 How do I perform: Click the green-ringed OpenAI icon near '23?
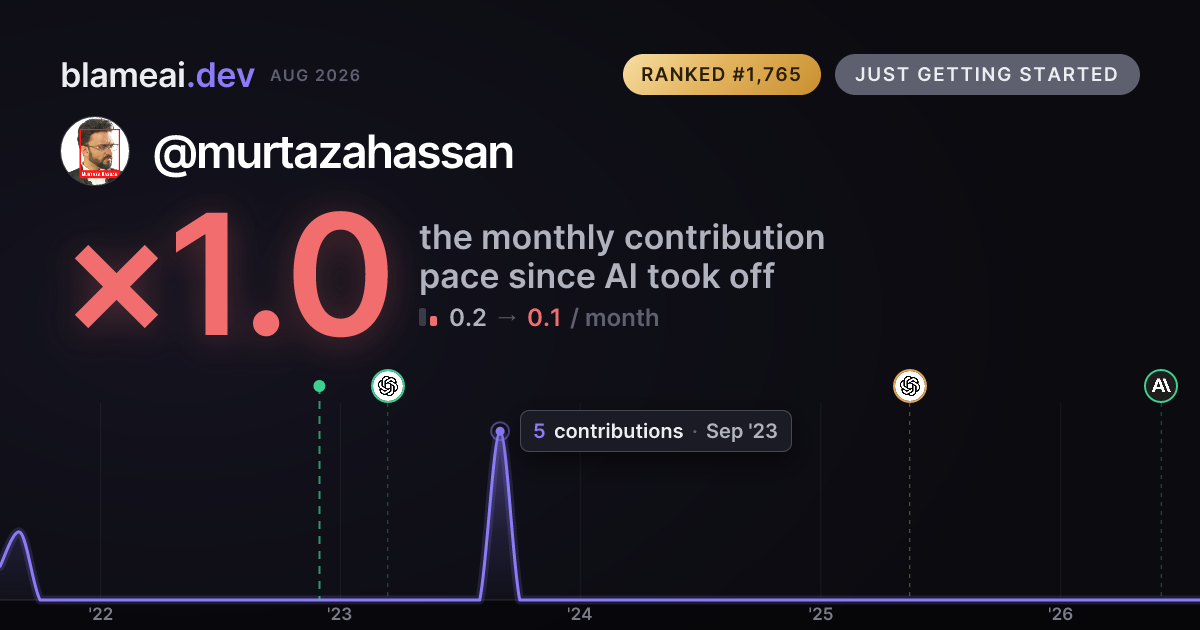[388, 385]
